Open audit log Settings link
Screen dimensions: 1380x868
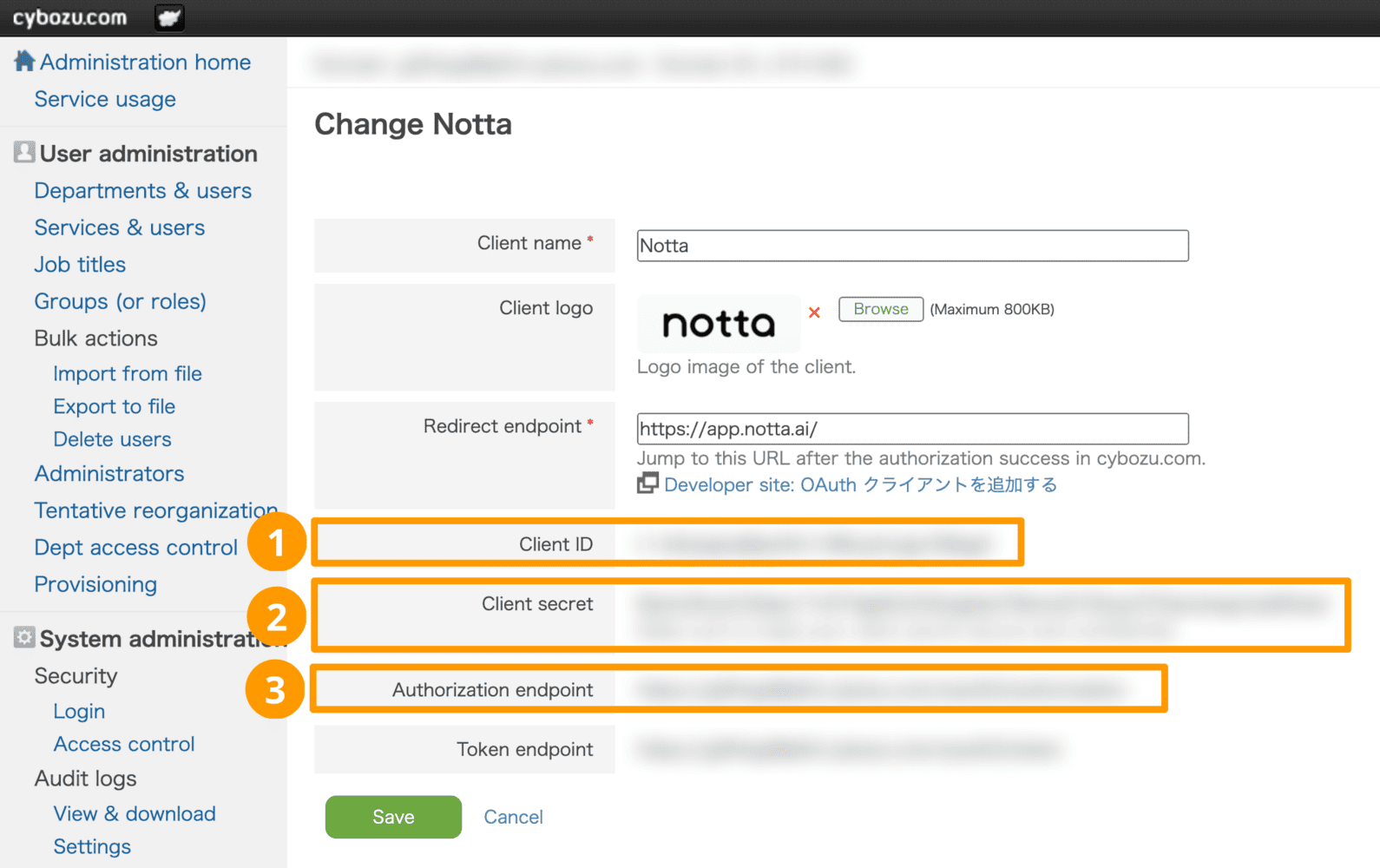point(92,846)
